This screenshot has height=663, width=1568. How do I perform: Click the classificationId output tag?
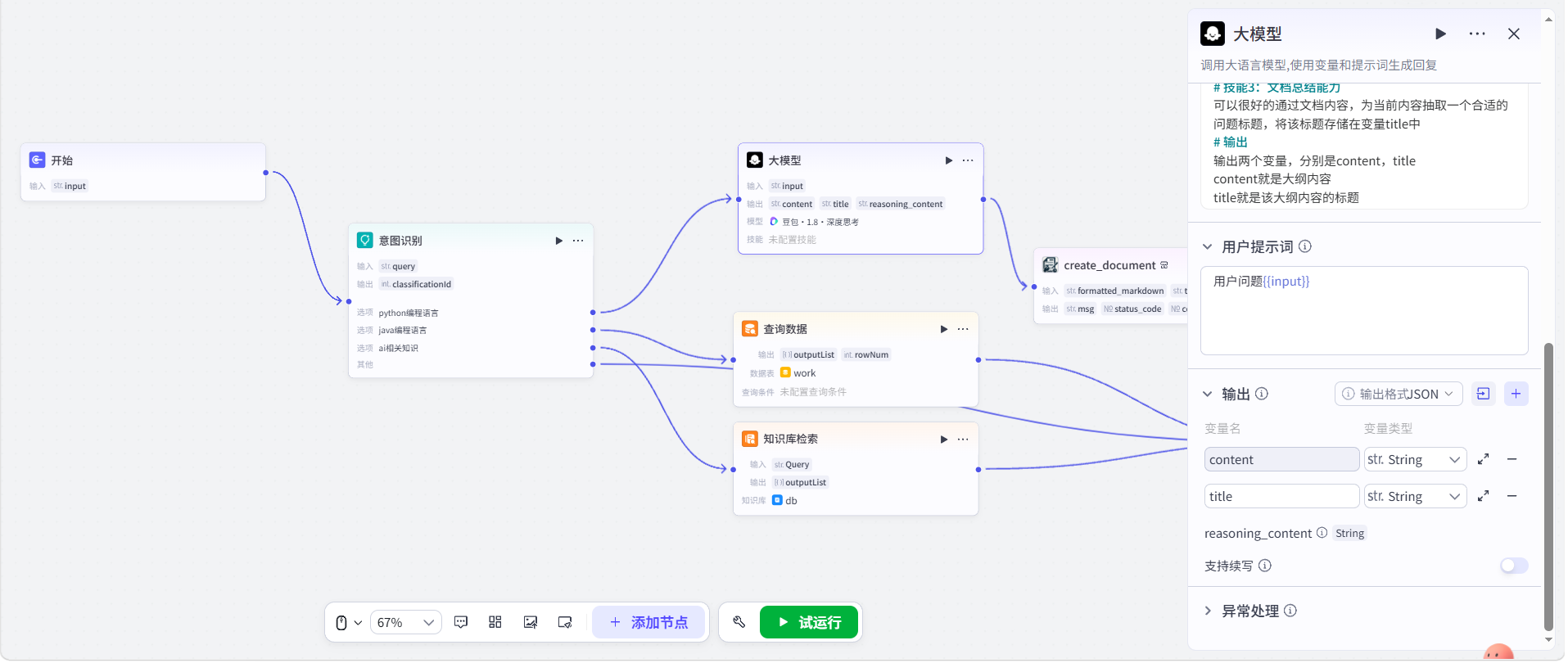[x=416, y=284]
